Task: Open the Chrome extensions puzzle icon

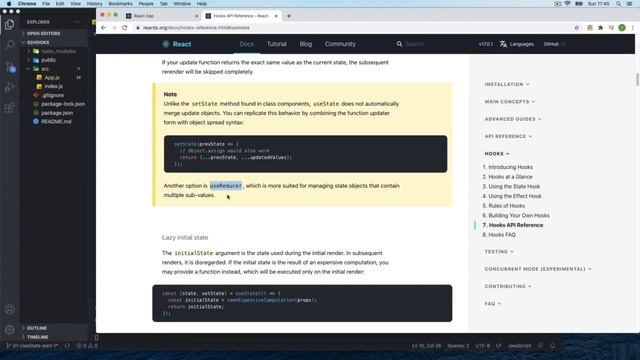Action: pos(600,28)
